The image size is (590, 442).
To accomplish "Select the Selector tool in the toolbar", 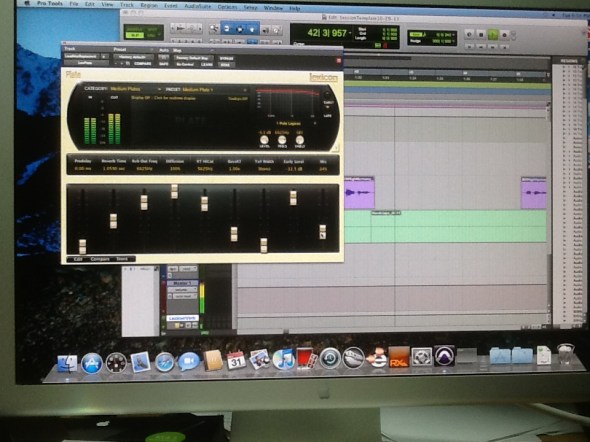I will point(240,29).
